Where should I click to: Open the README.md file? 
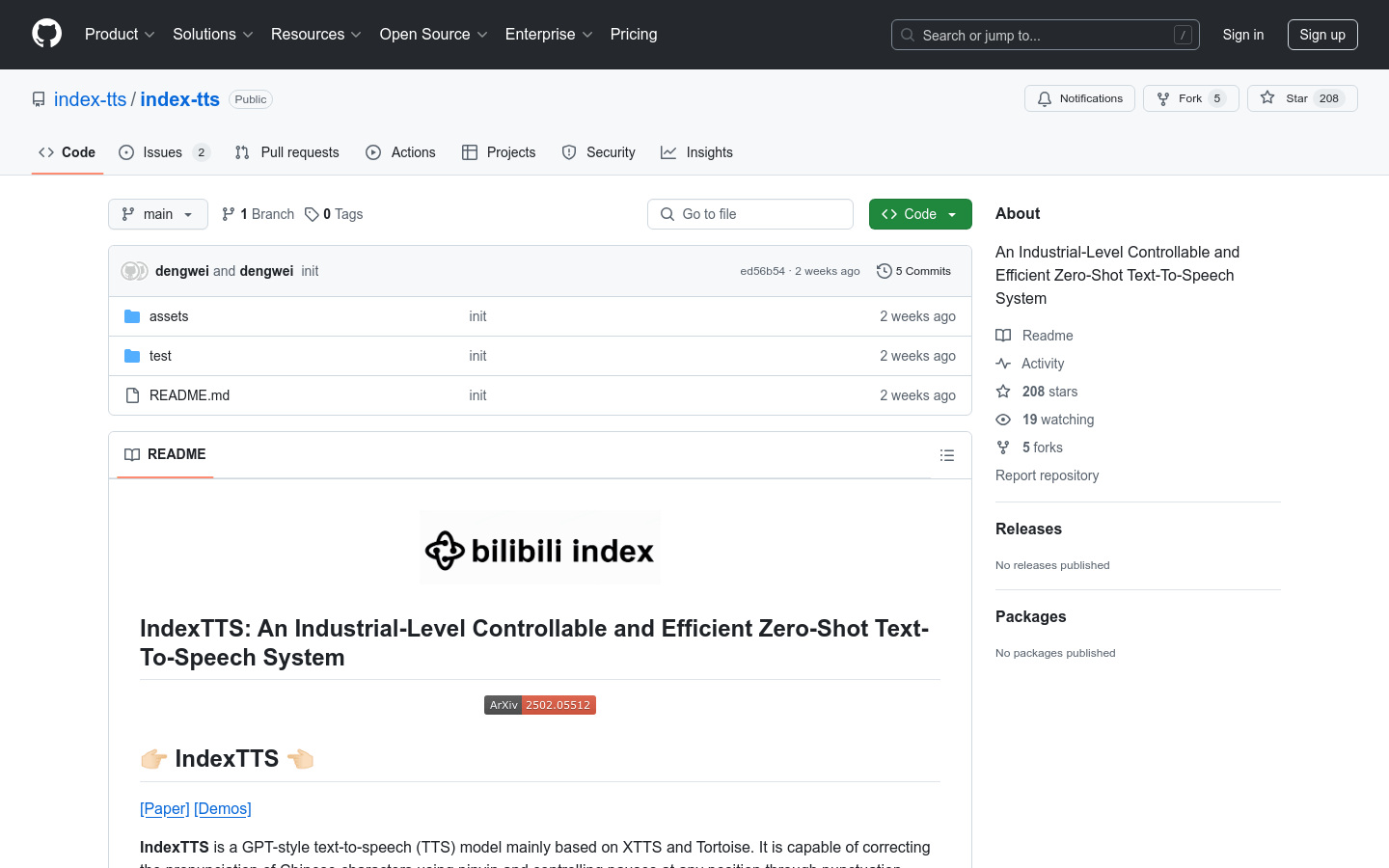(189, 395)
